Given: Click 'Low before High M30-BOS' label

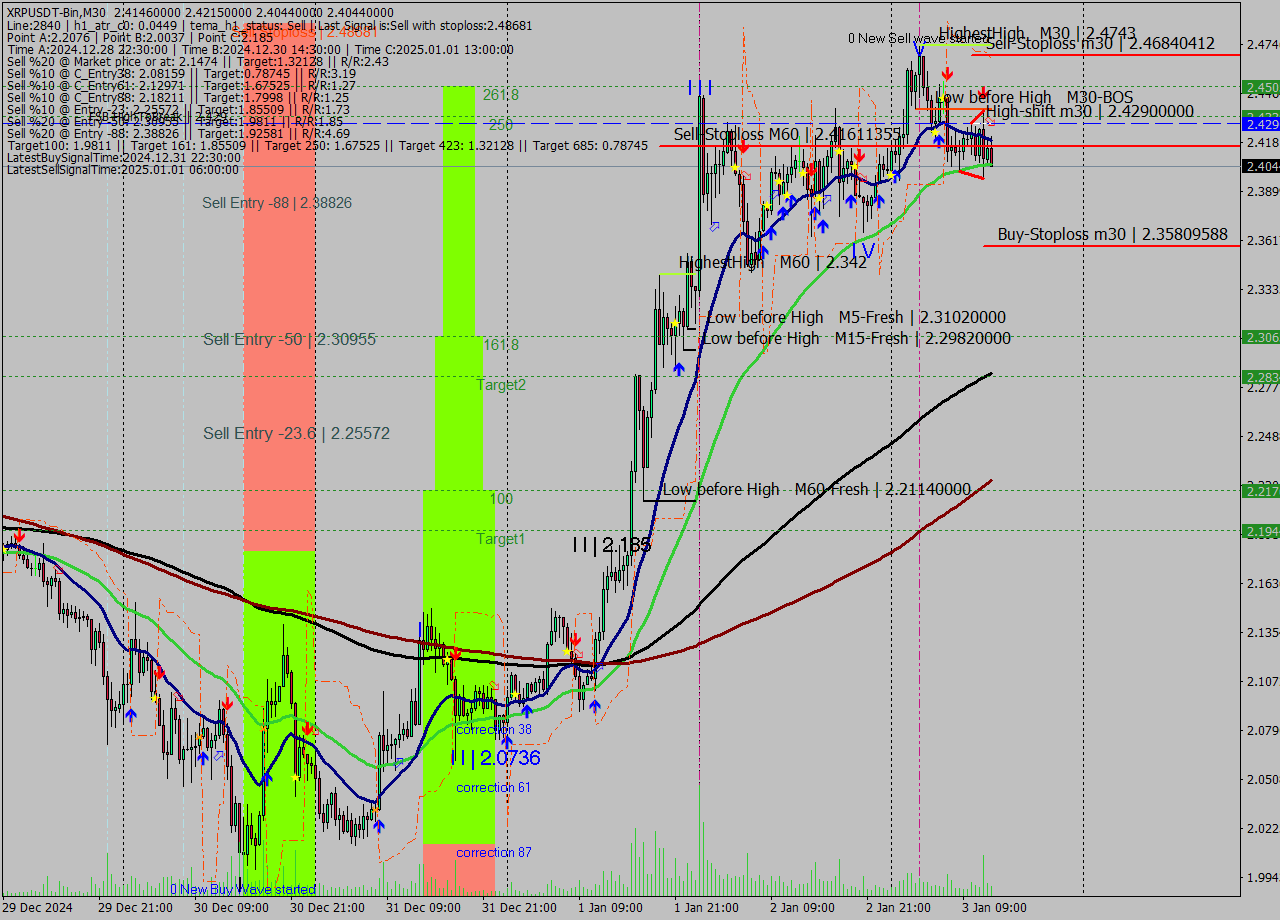Looking at the screenshot, I should pyautogui.click(x=1034, y=97).
